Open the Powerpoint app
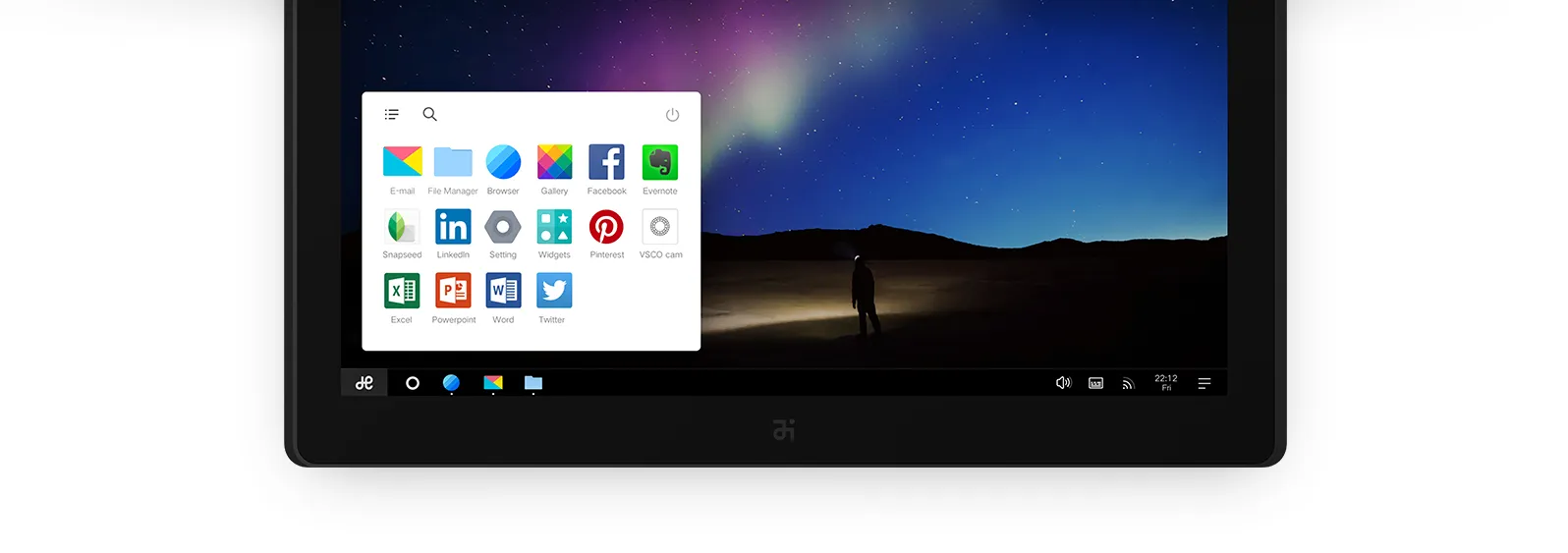Screen dimensions: 1568x553 tap(453, 291)
